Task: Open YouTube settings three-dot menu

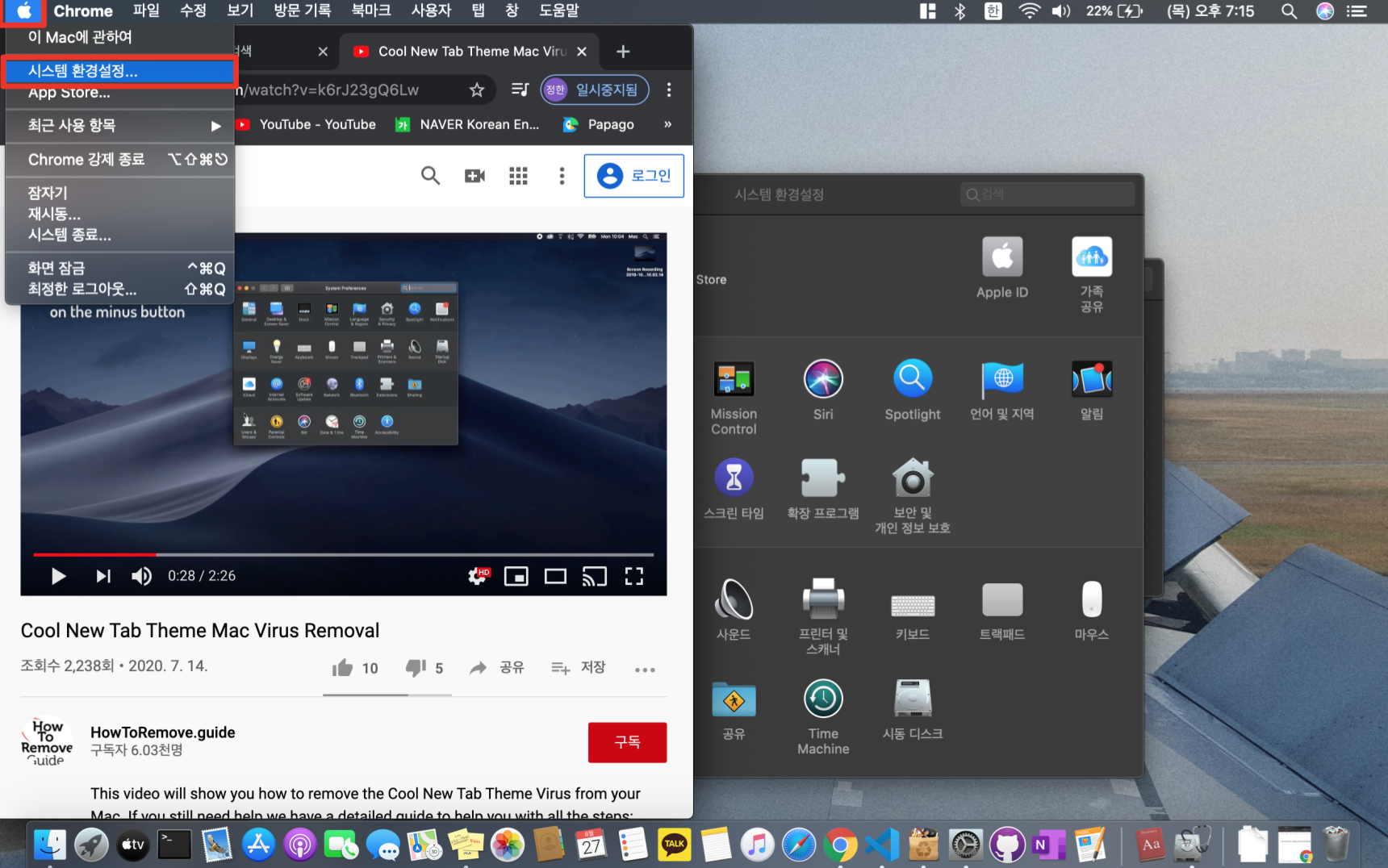Action: 562,176
